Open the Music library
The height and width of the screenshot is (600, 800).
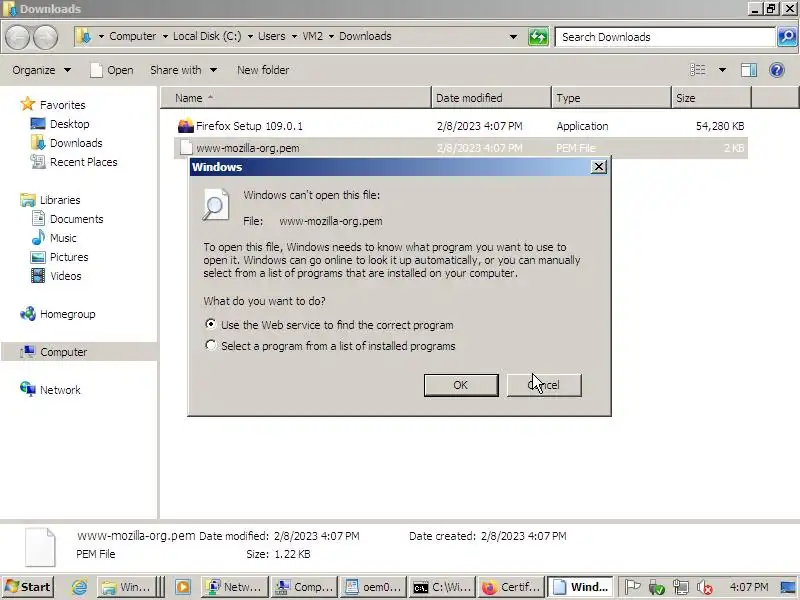(x=63, y=238)
